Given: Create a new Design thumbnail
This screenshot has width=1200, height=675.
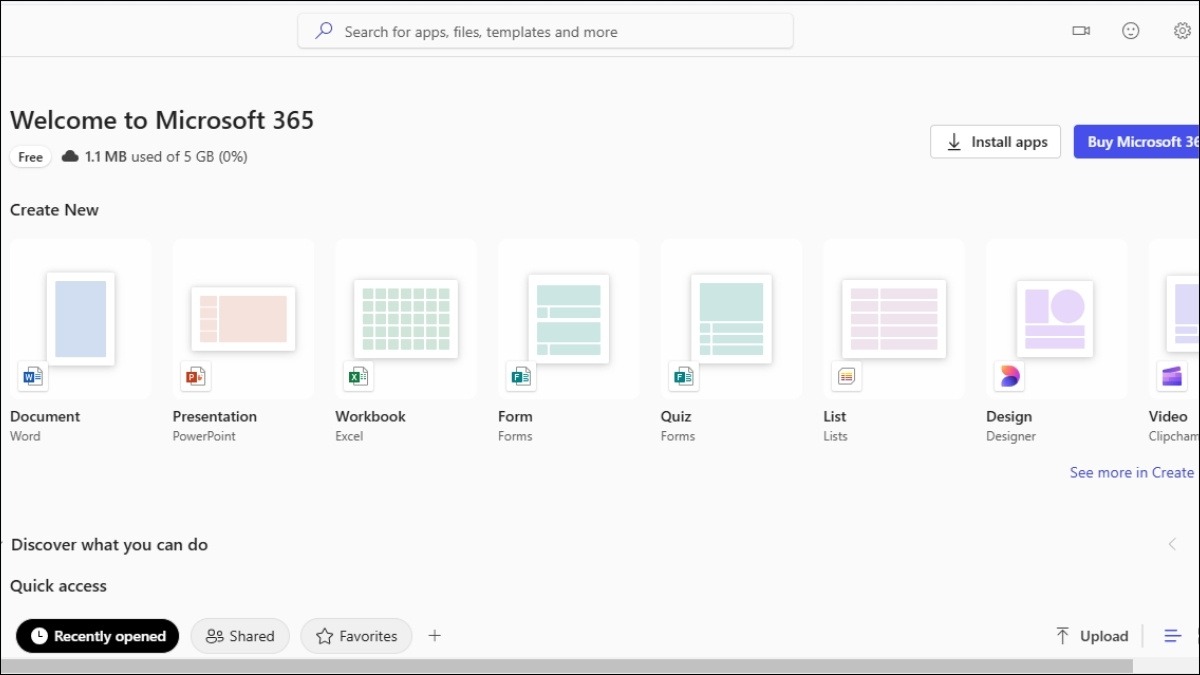Looking at the screenshot, I should tap(1057, 319).
